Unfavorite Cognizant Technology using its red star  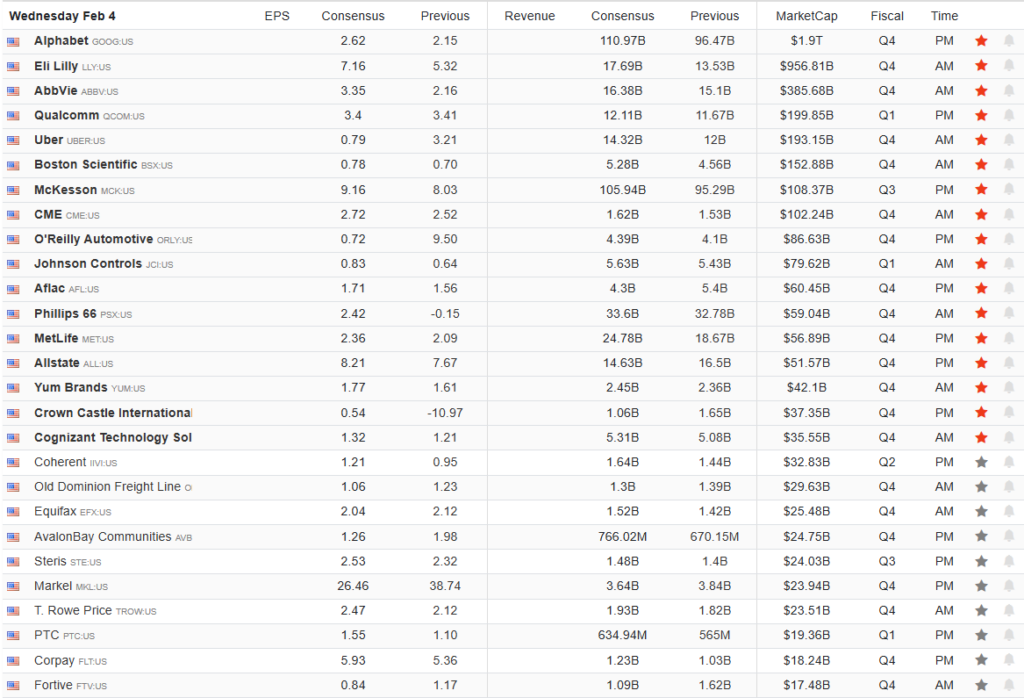[x=981, y=437]
